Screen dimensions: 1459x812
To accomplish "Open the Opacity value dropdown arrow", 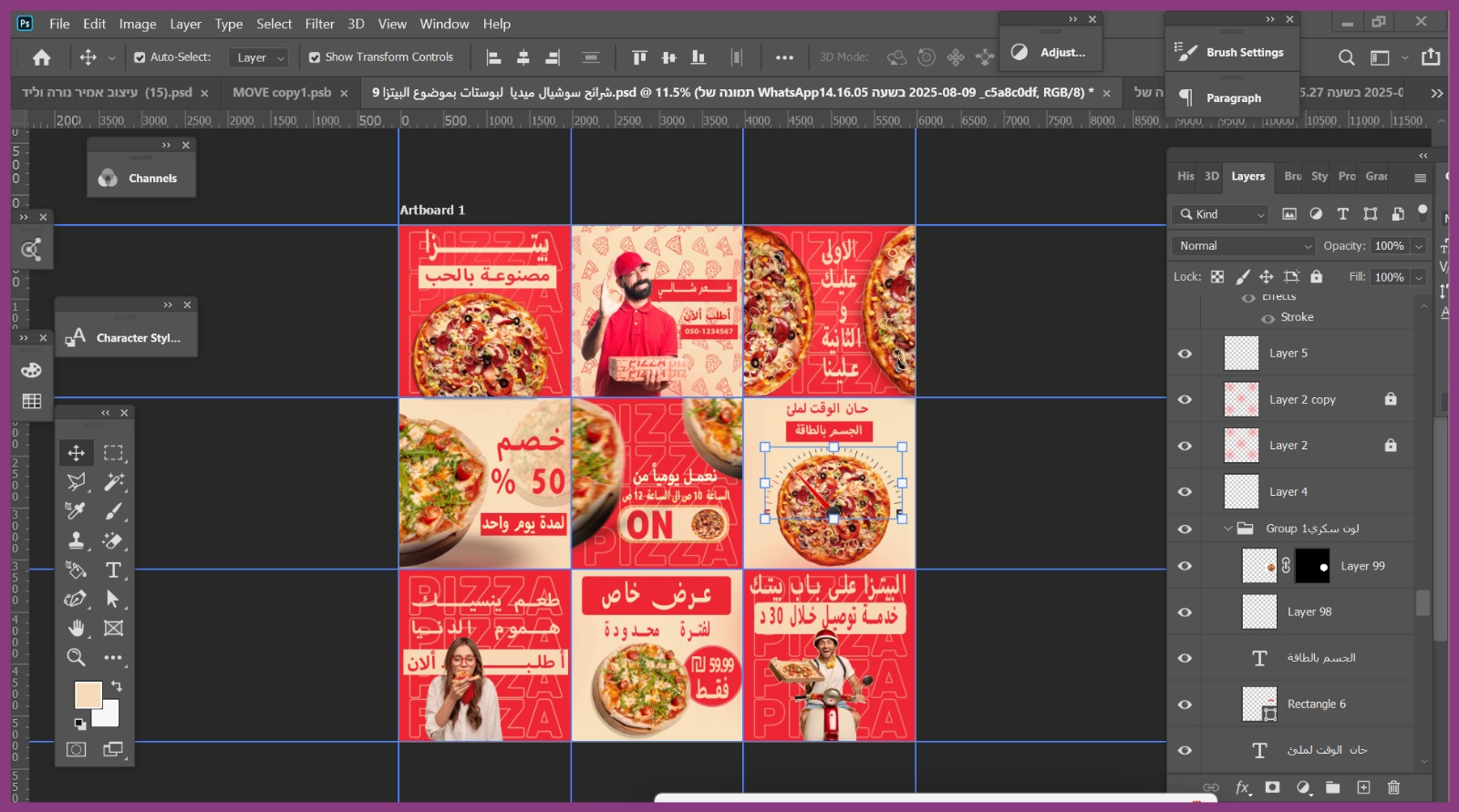I will click(1419, 246).
